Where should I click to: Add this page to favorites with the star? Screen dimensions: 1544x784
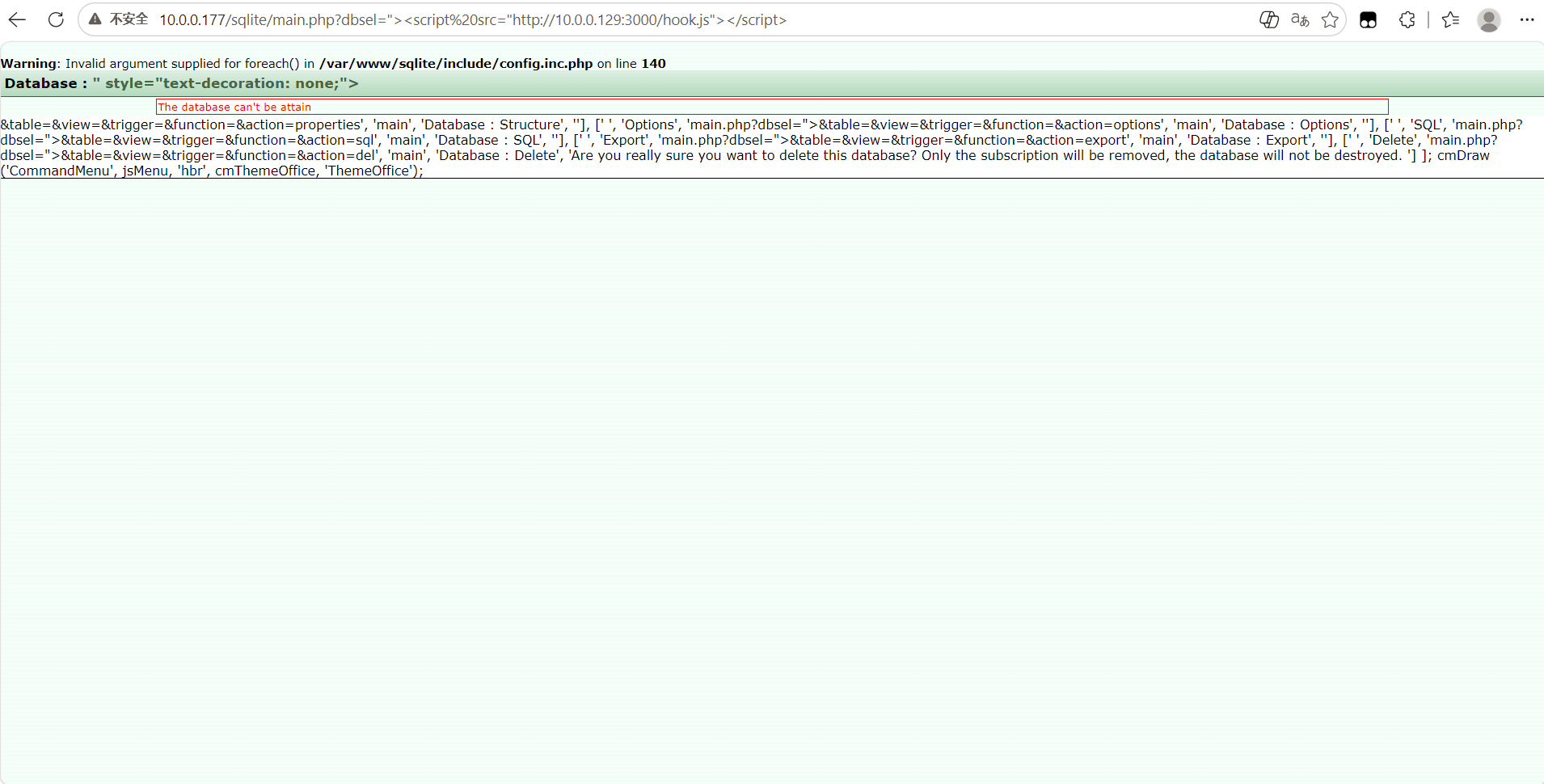coord(1330,20)
